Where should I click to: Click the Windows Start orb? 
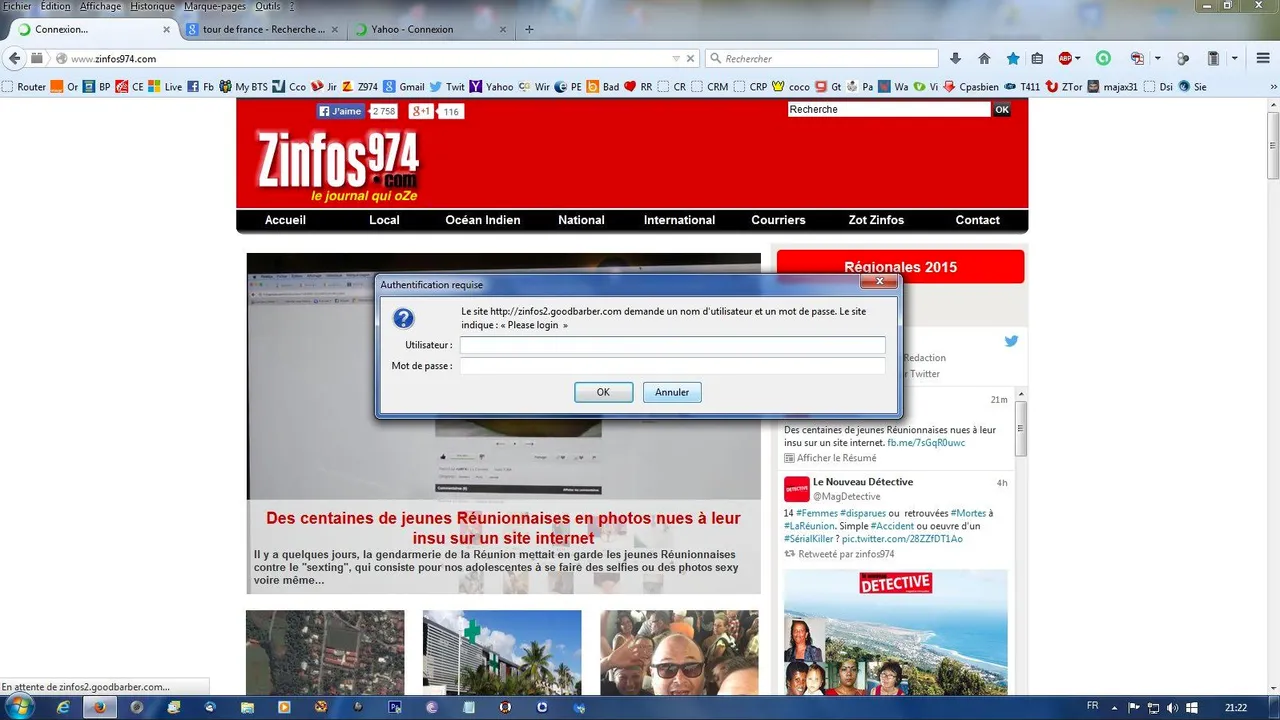[19, 707]
